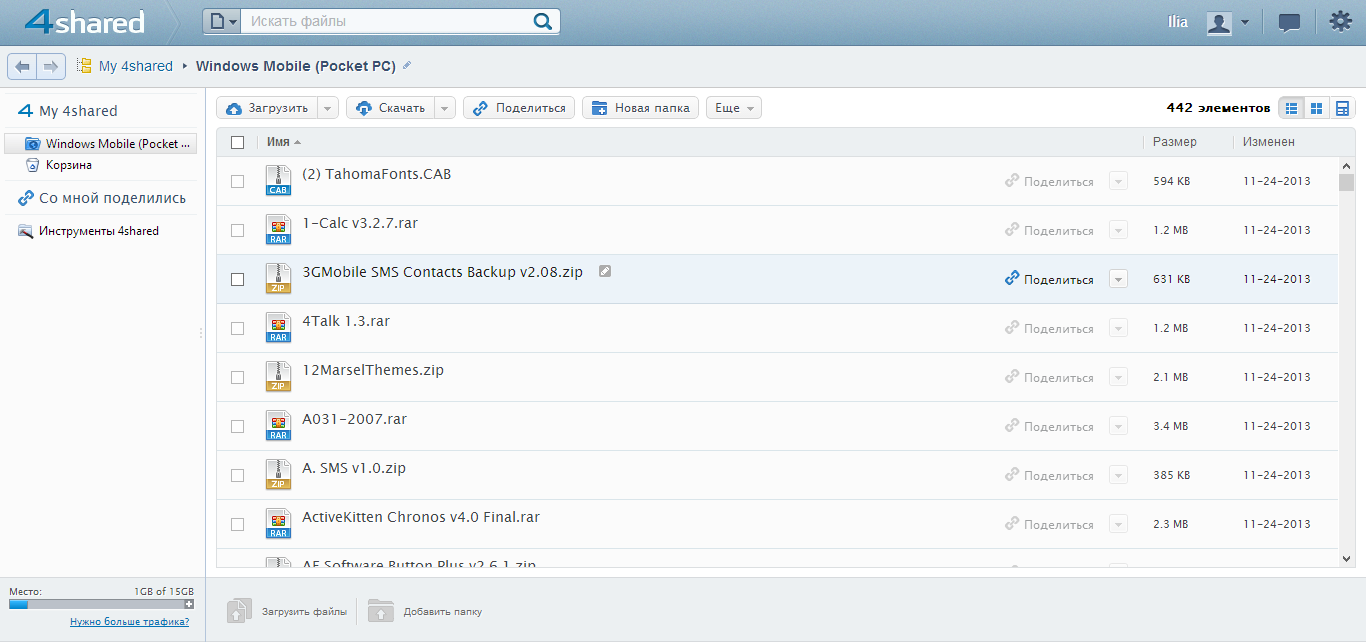Image resolution: width=1366 pixels, height=642 pixels.
Task: Open share dropdown for A. SMS v1.0.zip
Action: click(x=1118, y=476)
